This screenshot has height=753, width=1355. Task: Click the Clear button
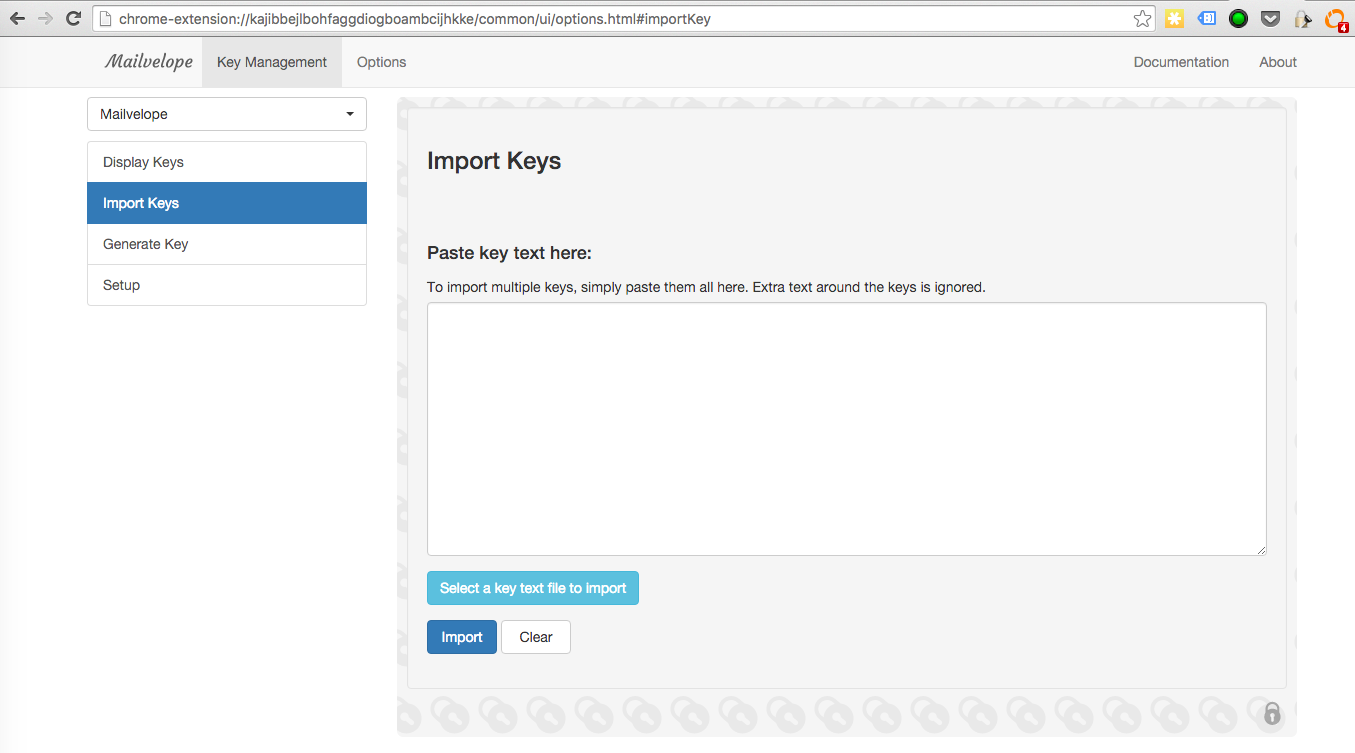click(x=535, y=637)
